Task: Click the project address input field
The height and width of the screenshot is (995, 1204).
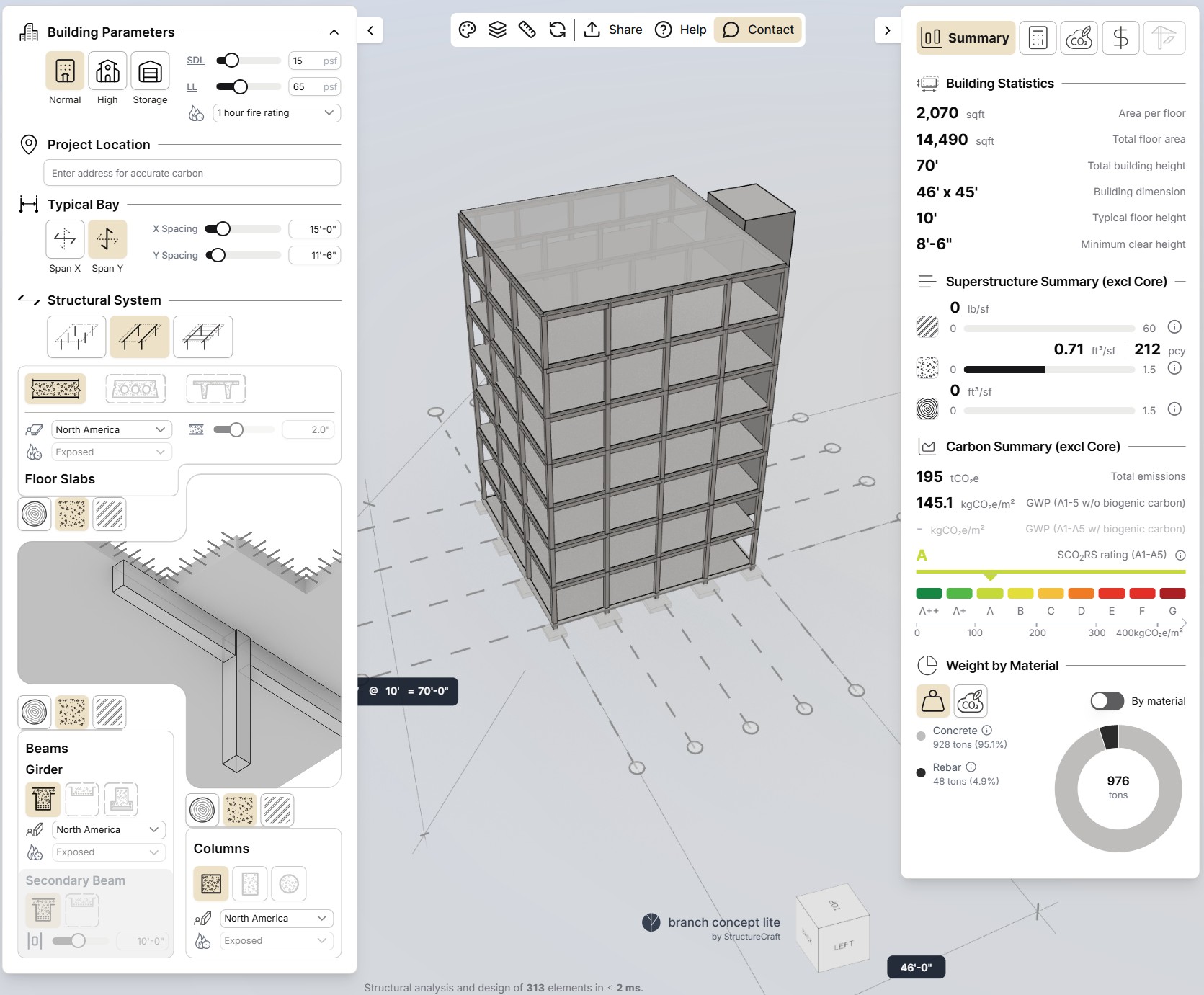Action: click(x=192, y=173)
